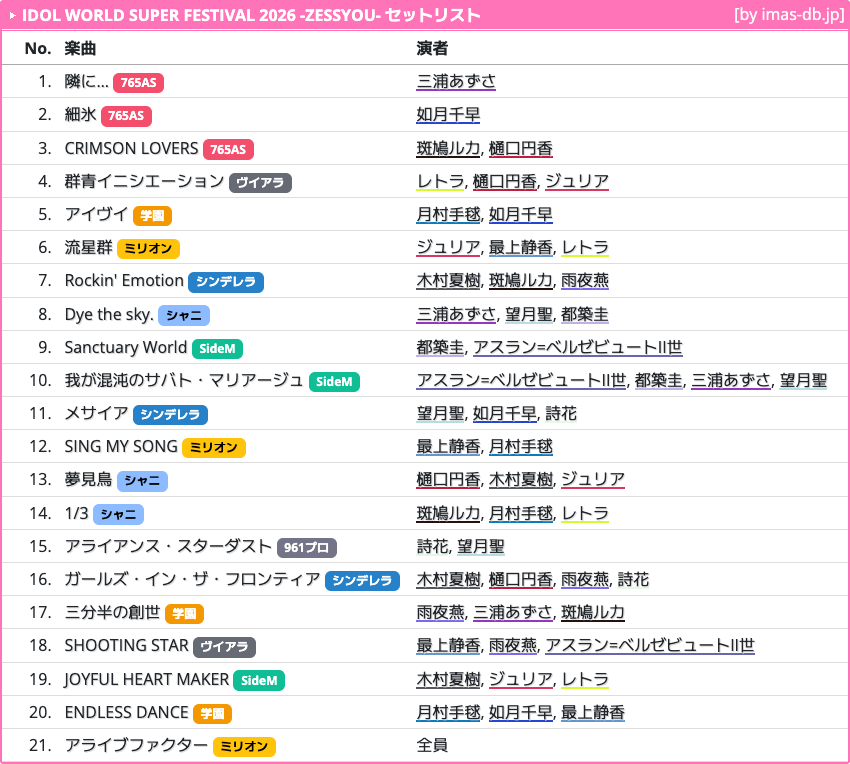Open 都築圭 link in Sanctuary World row
850x764 pixels.
(440, 347)
